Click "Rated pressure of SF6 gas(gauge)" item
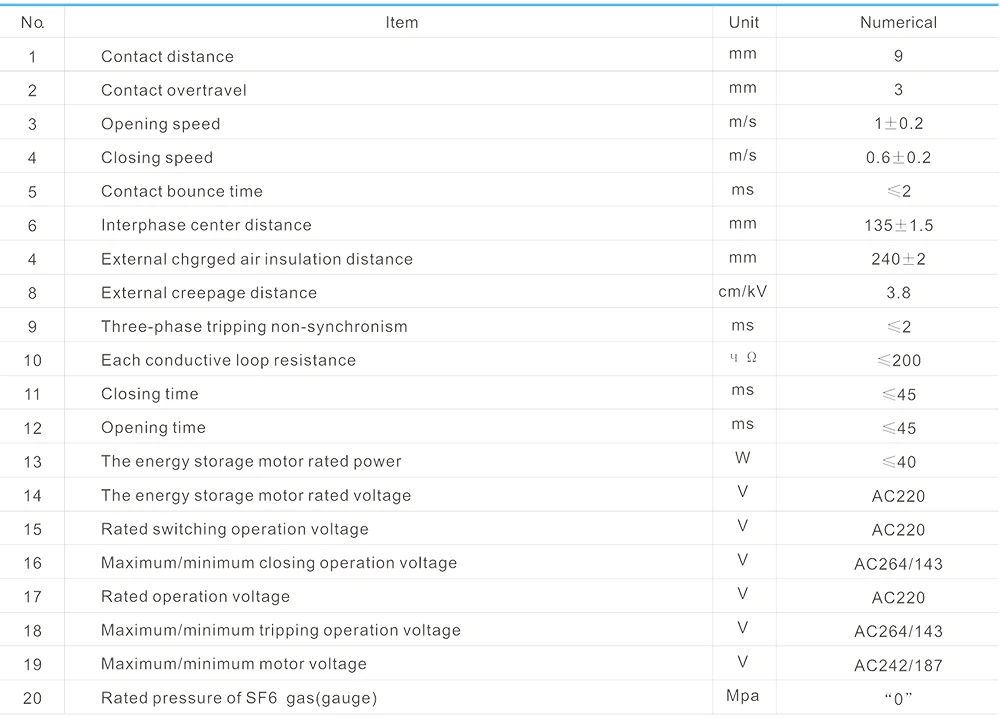 pyautogui.click(x=238, y=698)
